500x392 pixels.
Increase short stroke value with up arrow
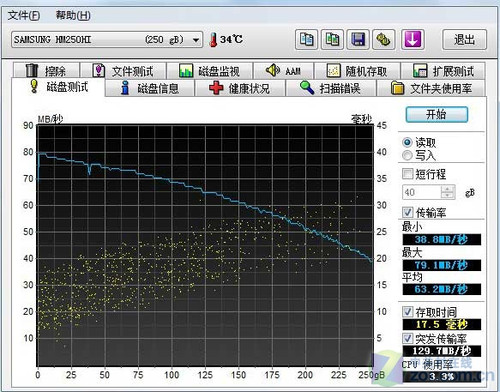tap(447, 189)
